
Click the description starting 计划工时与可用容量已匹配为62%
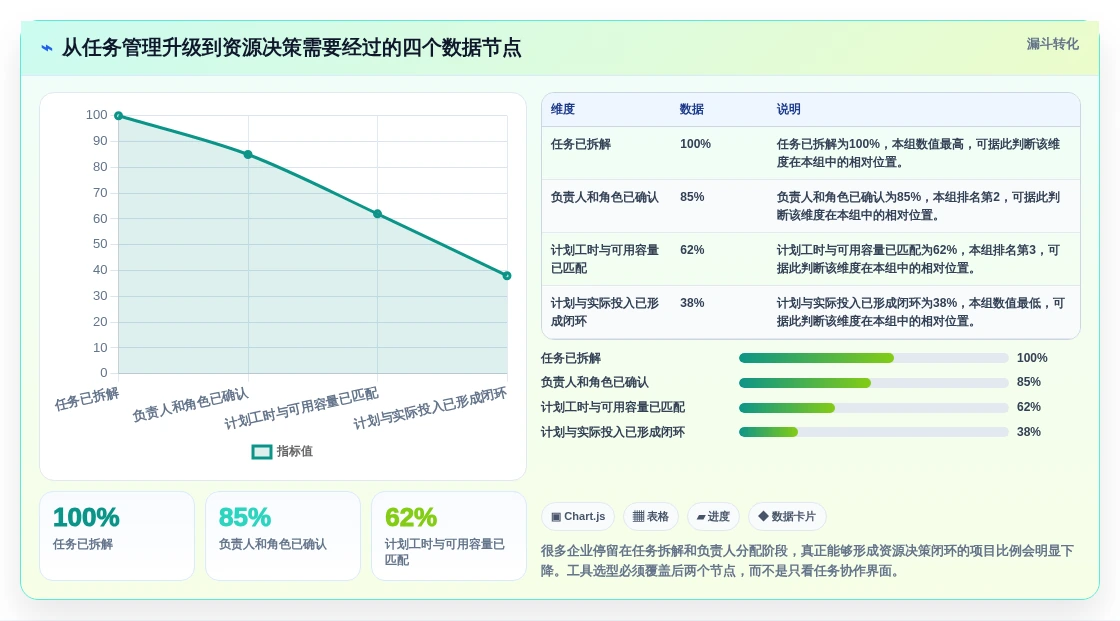pyautogui.click(x=918, y=259)
